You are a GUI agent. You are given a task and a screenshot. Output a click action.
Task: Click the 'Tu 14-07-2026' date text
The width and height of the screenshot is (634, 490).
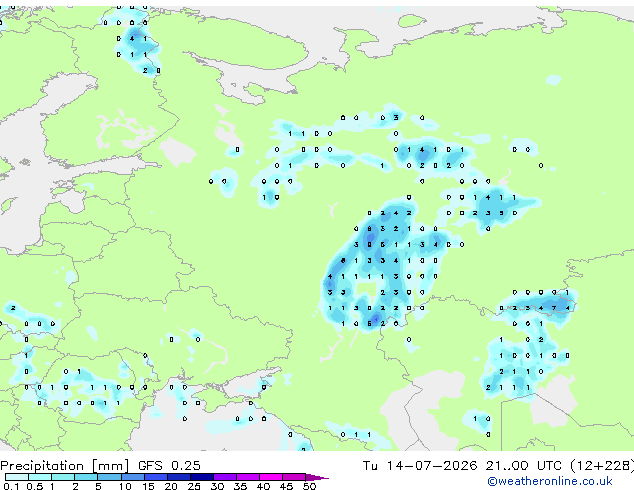[420, 465]
